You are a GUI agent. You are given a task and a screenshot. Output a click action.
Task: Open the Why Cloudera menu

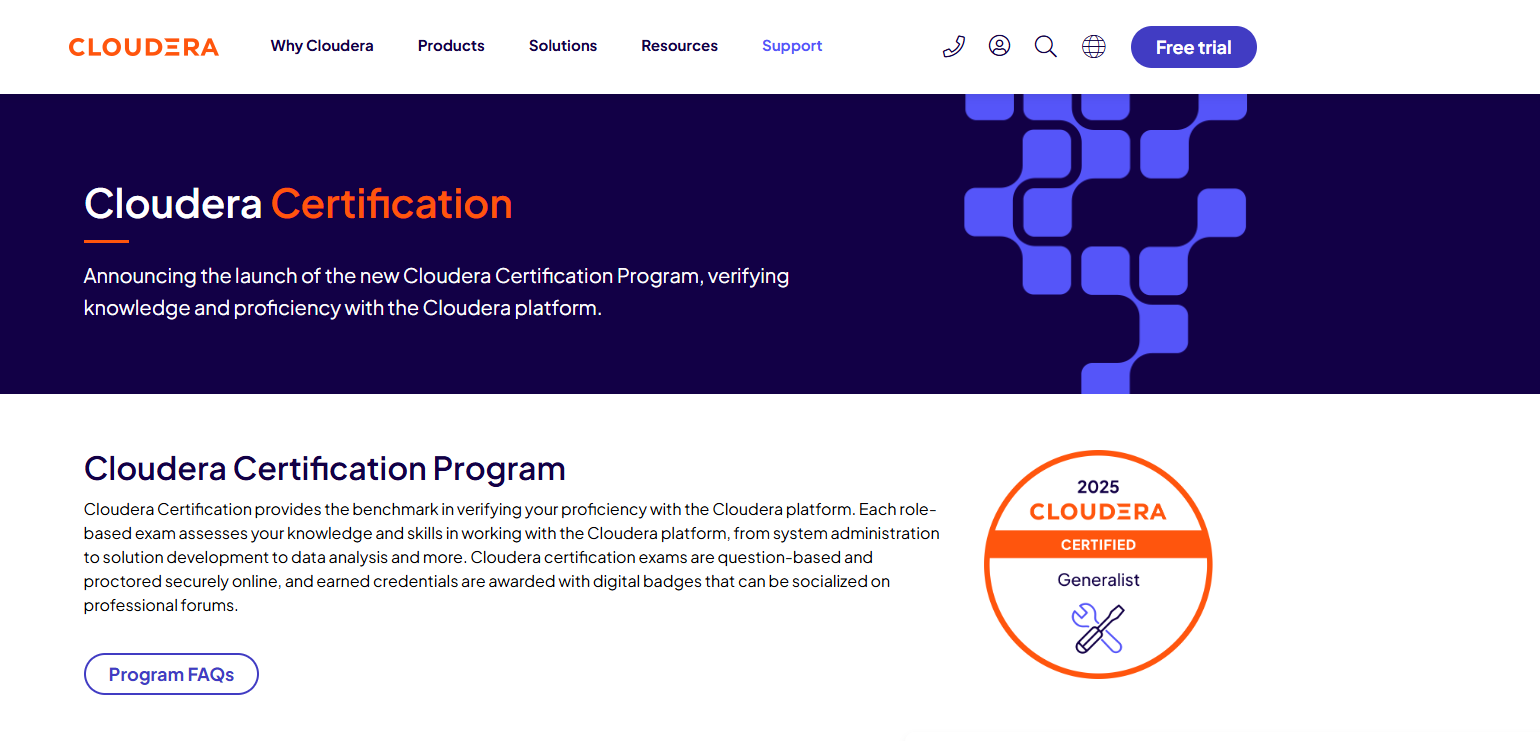pos(322,46)
